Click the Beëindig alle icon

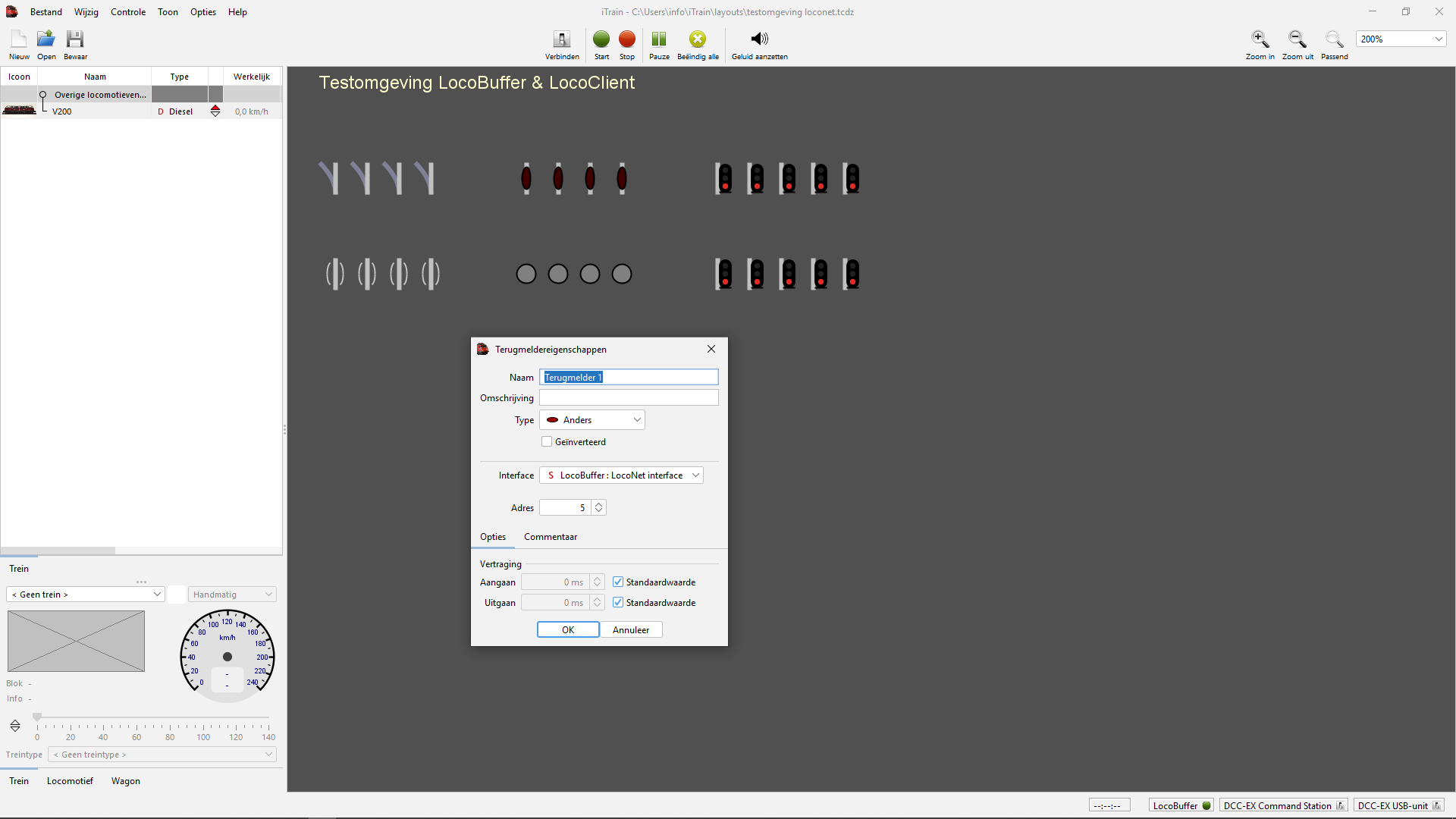(x=698, y=39)
